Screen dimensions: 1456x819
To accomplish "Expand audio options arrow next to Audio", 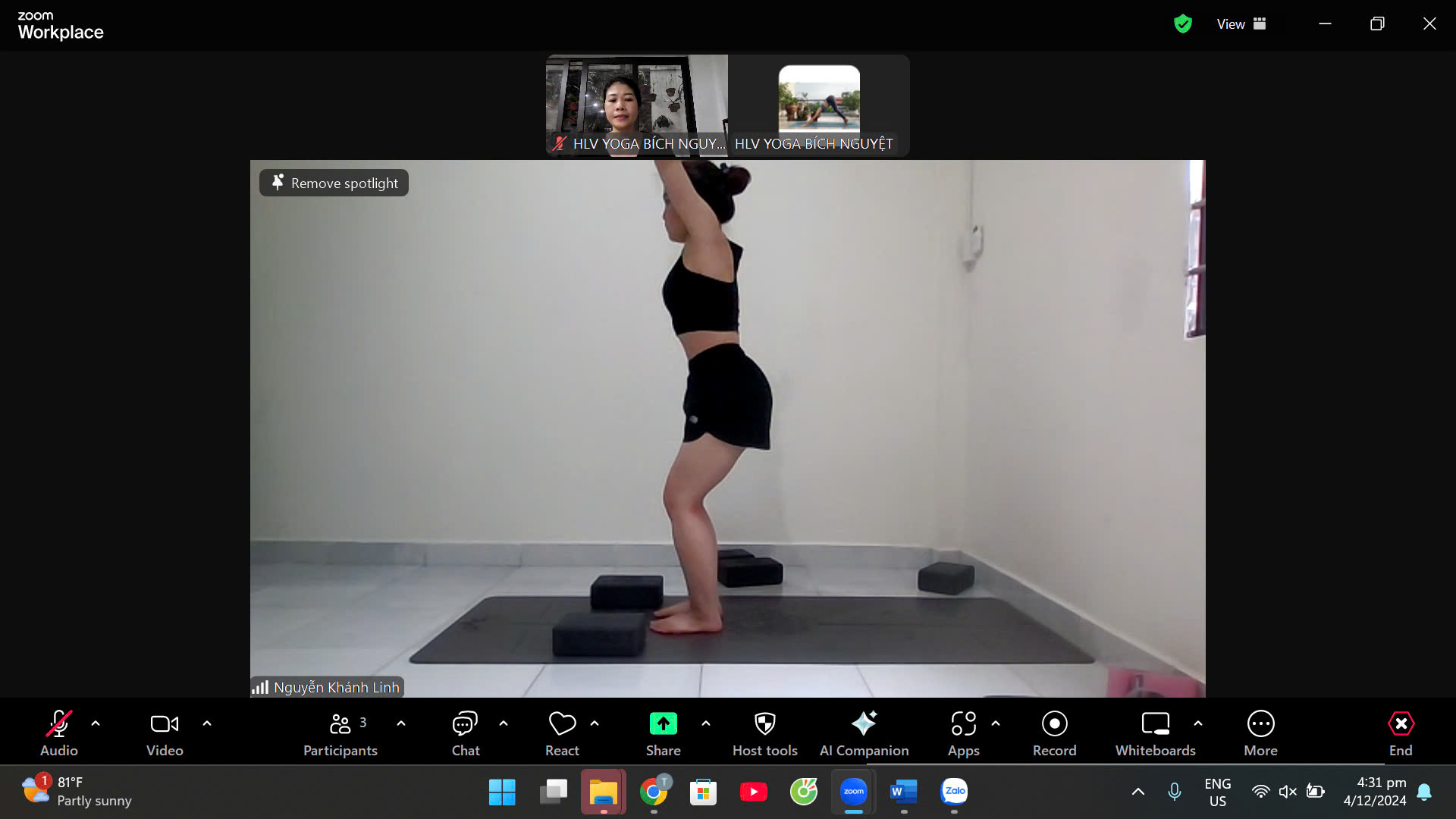I will (x=96, y=723).
